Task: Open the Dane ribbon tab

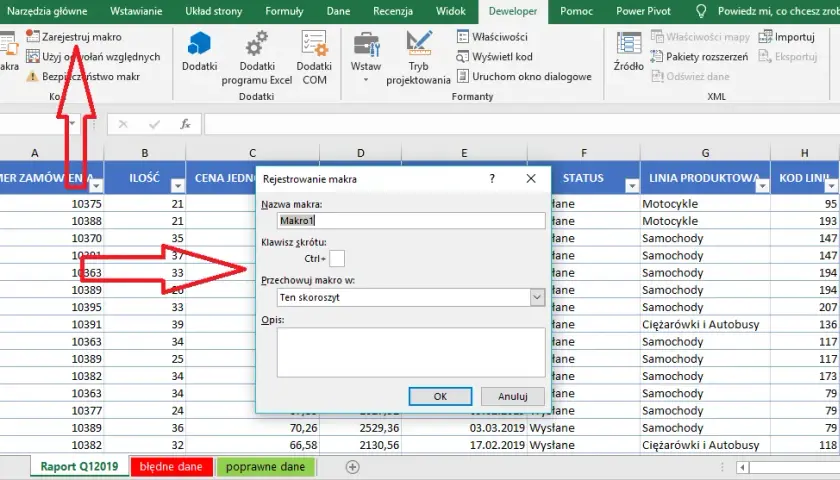Action: 339,11
